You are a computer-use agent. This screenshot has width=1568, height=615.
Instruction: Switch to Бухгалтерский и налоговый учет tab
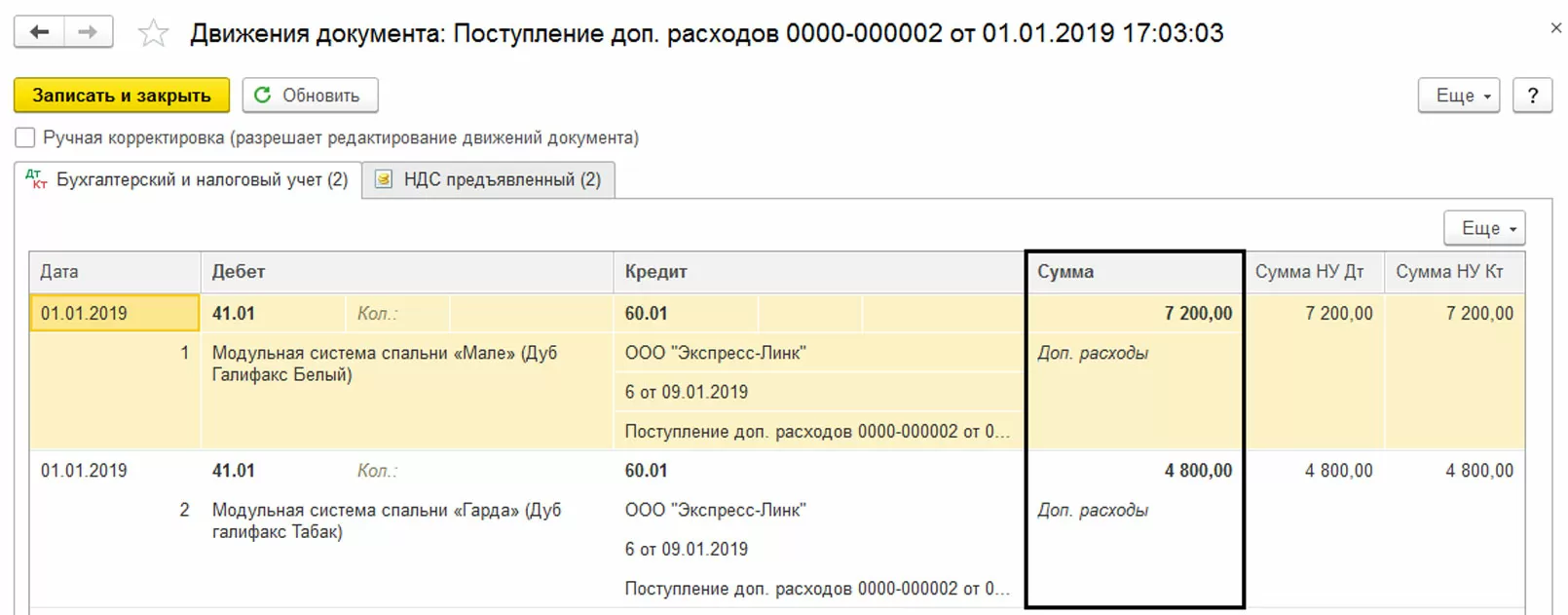coord(201,179)
